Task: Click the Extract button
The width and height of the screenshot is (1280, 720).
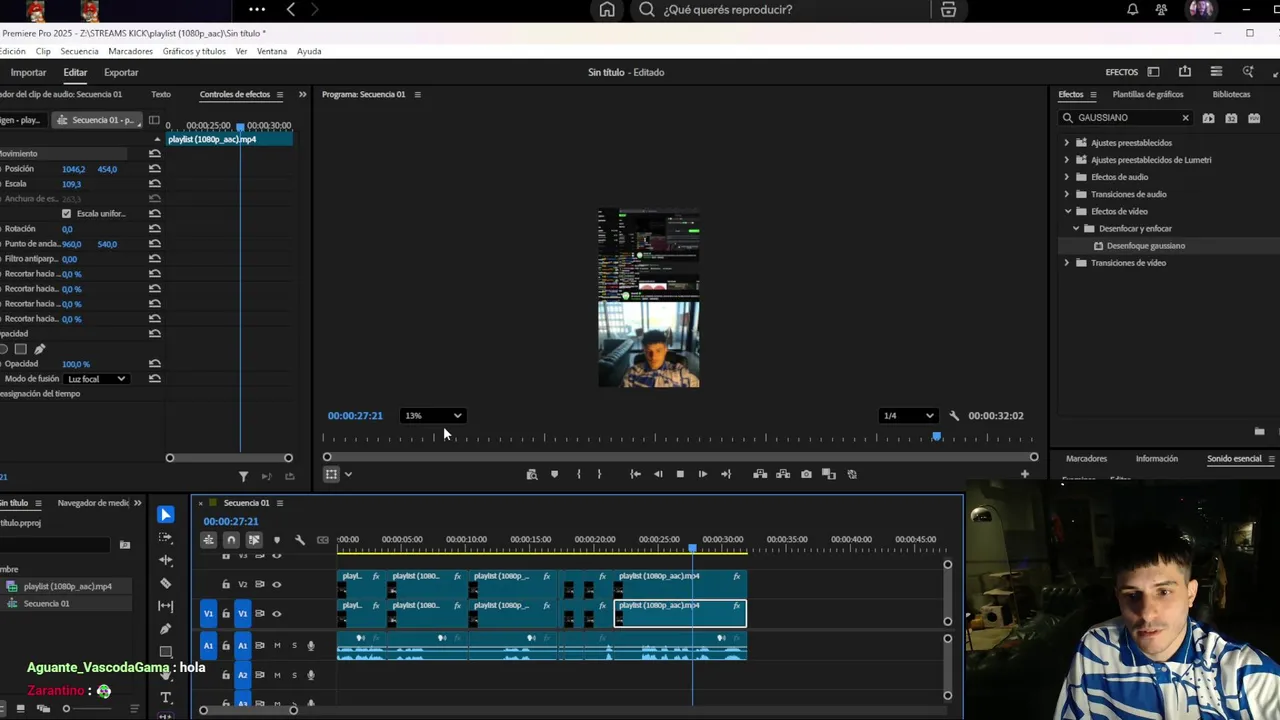Action: point(783,474)
